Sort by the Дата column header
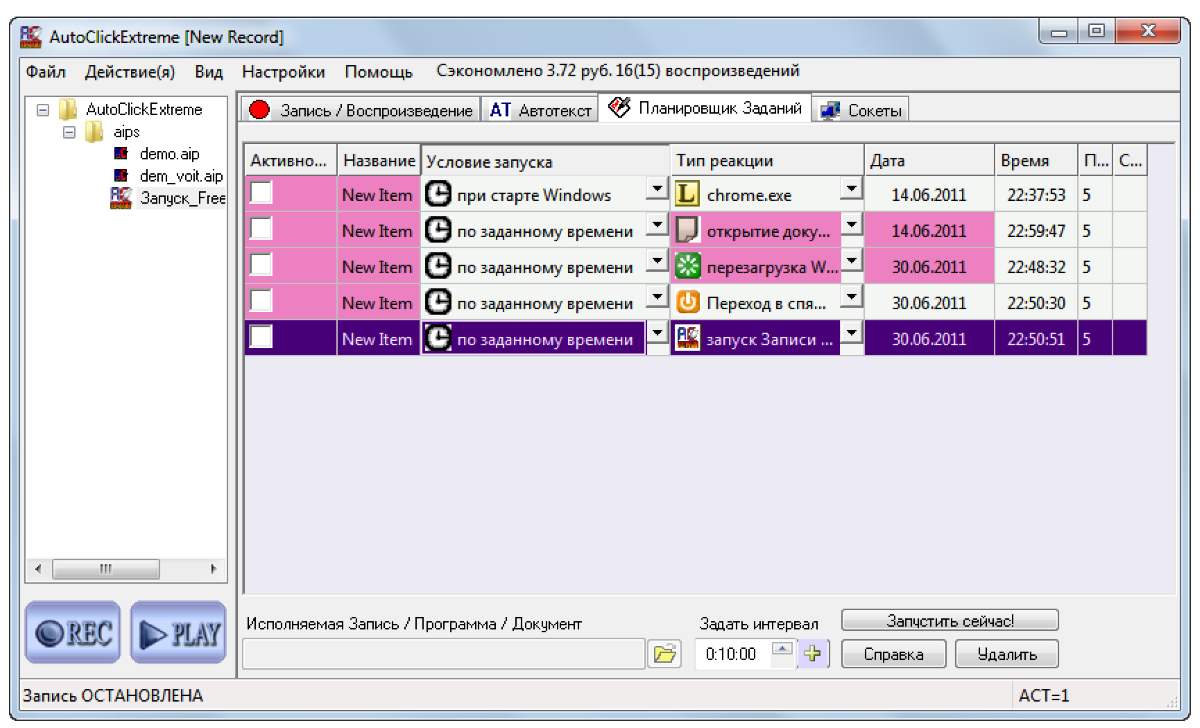The image size is (1200, 728). [929, 161]
